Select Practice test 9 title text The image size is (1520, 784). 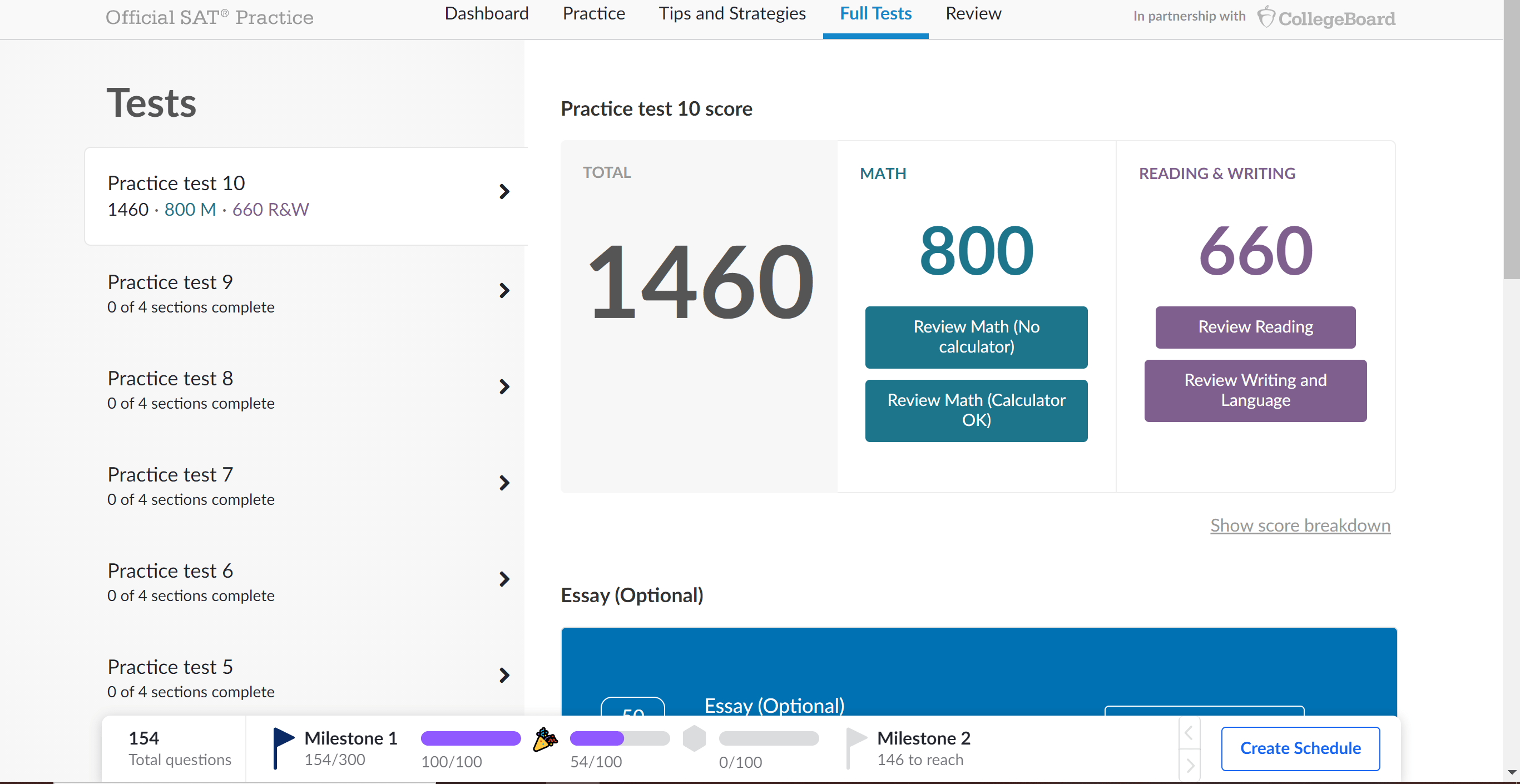170,282
